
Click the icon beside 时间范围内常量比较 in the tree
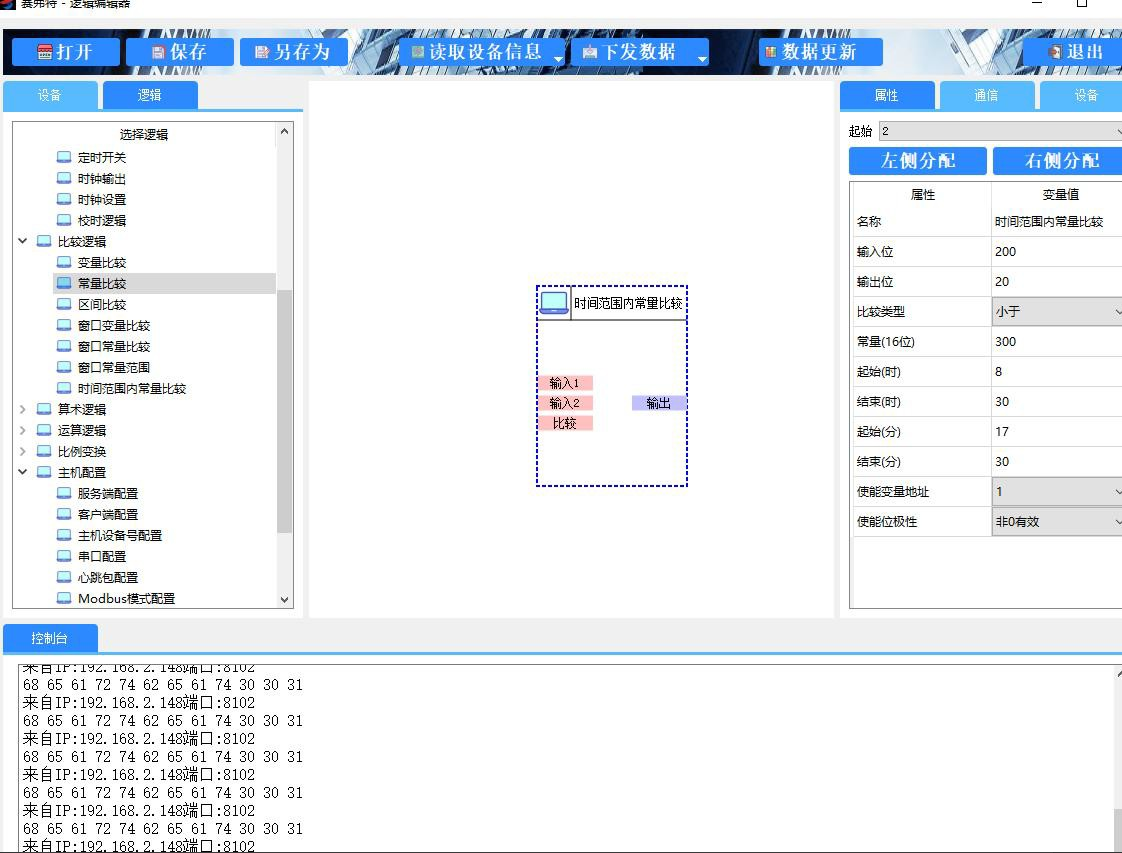coord(64,389)
